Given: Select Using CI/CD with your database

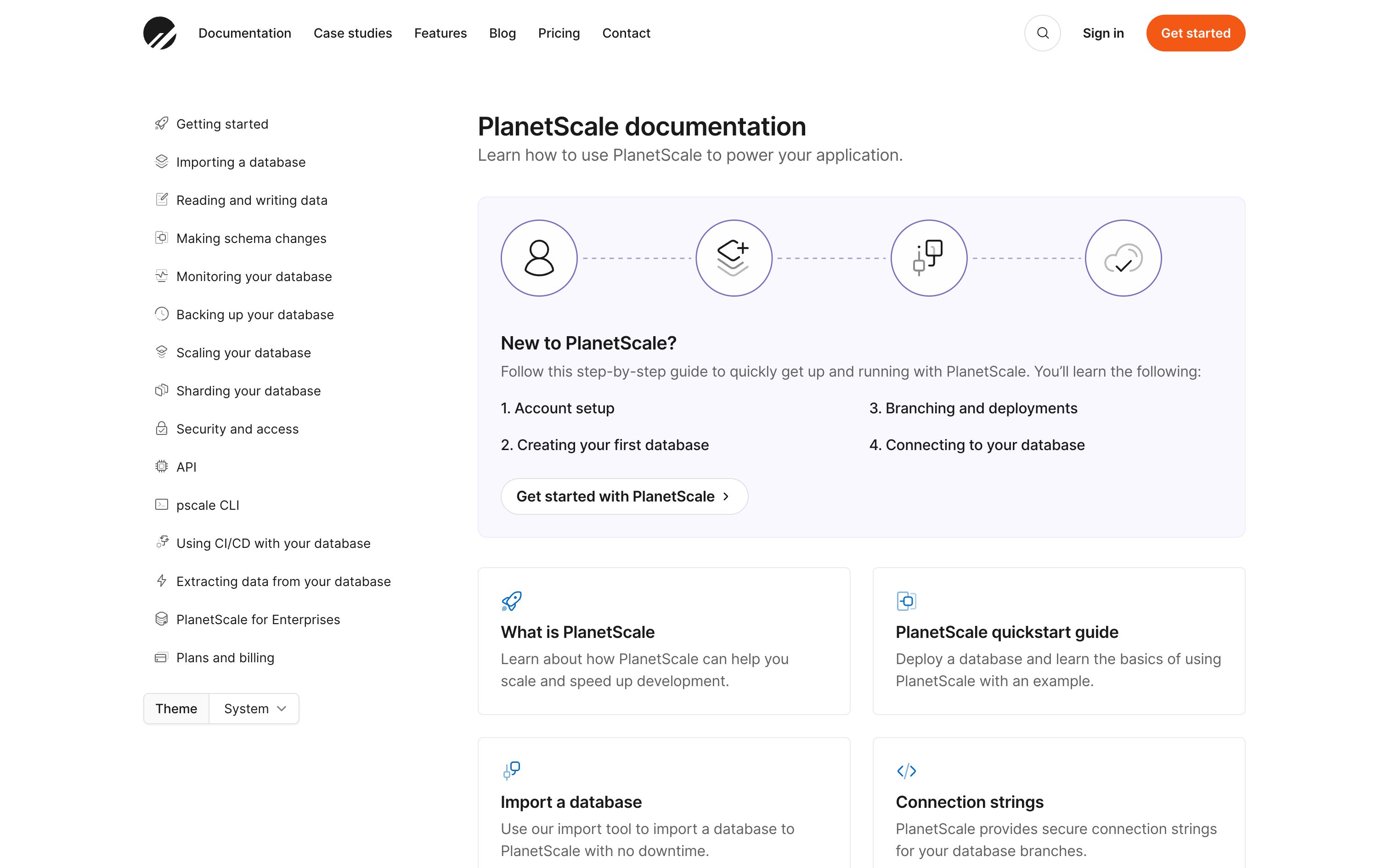Looking at the screenshot, I should [x=273, y=543].
